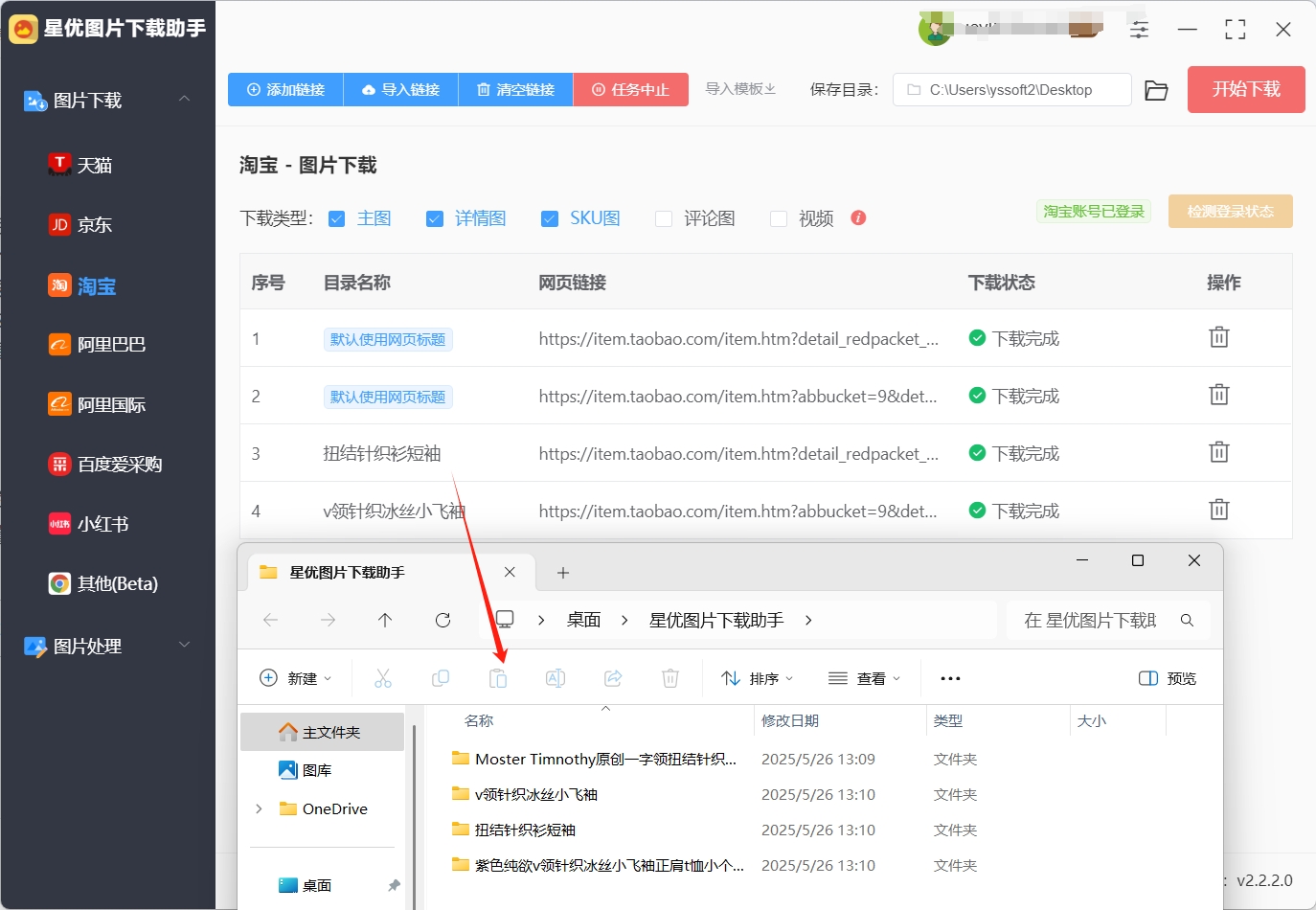Enable the 视频 checkbox
The image size is (1316, 910).
point(779,219)
